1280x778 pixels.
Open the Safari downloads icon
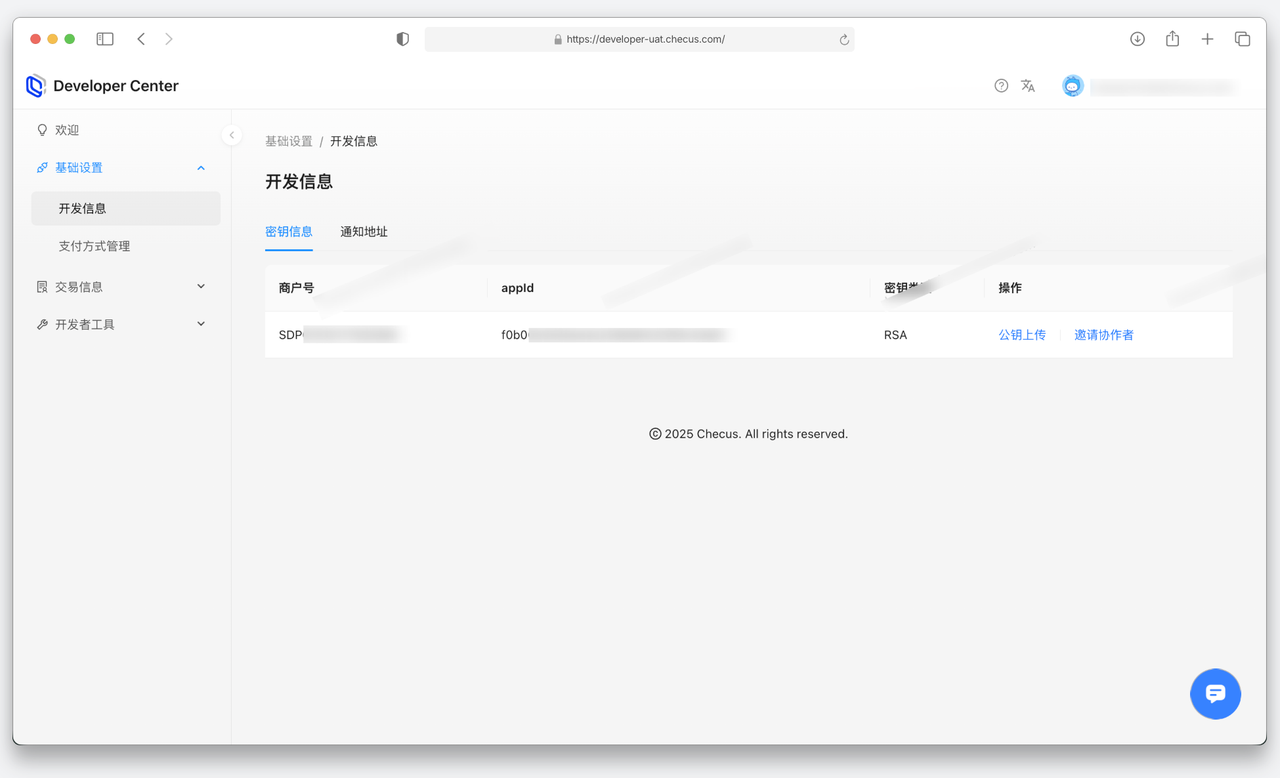[x=1137, y=39]
